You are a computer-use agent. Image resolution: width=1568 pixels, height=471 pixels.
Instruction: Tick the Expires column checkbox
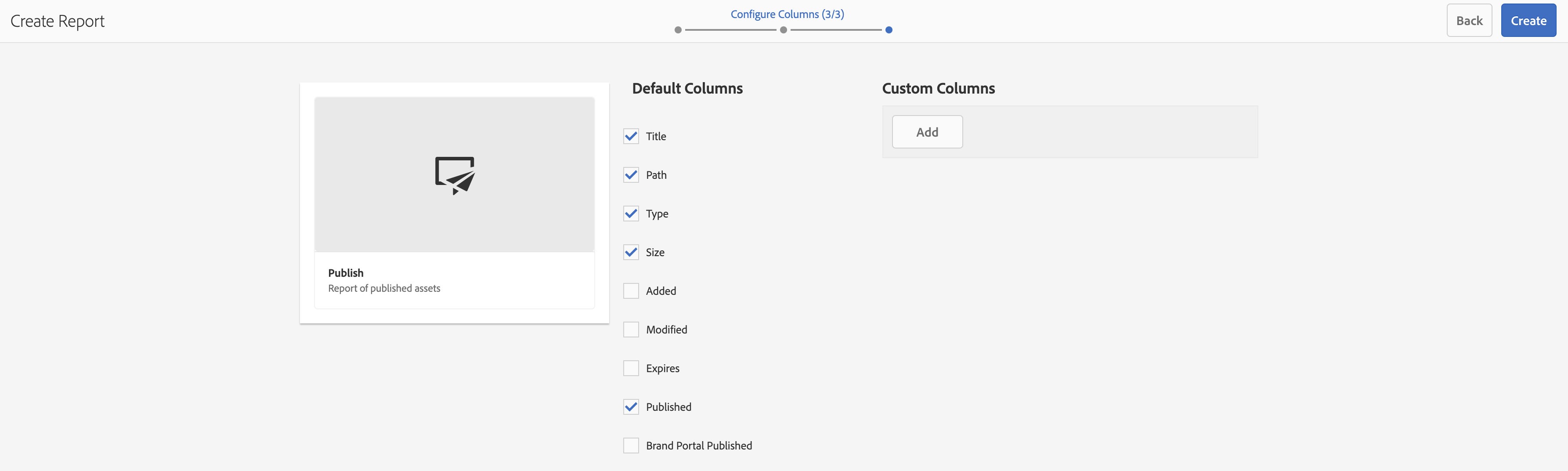click(x=631, y=368)
